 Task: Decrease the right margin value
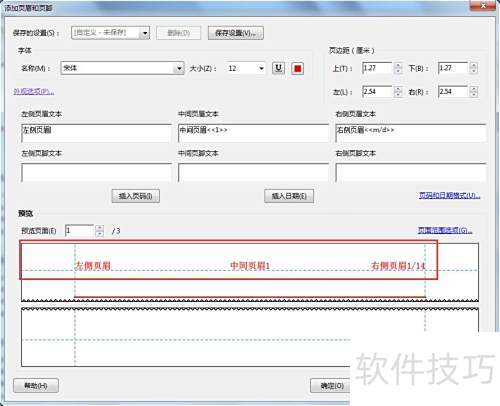pos(474,94)
